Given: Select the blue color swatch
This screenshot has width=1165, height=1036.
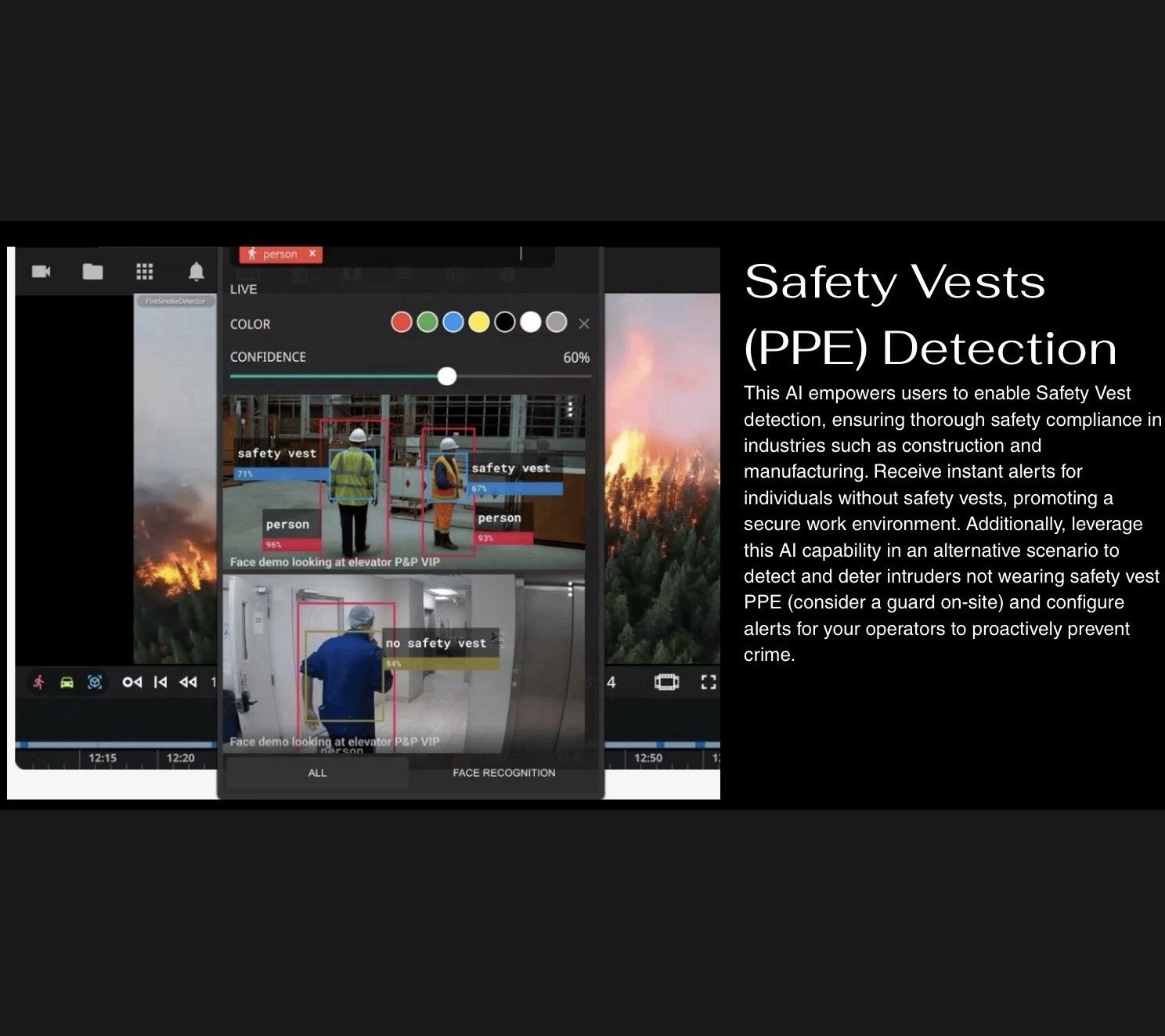Looking at the screenshot, I should [x=453, y=322].
